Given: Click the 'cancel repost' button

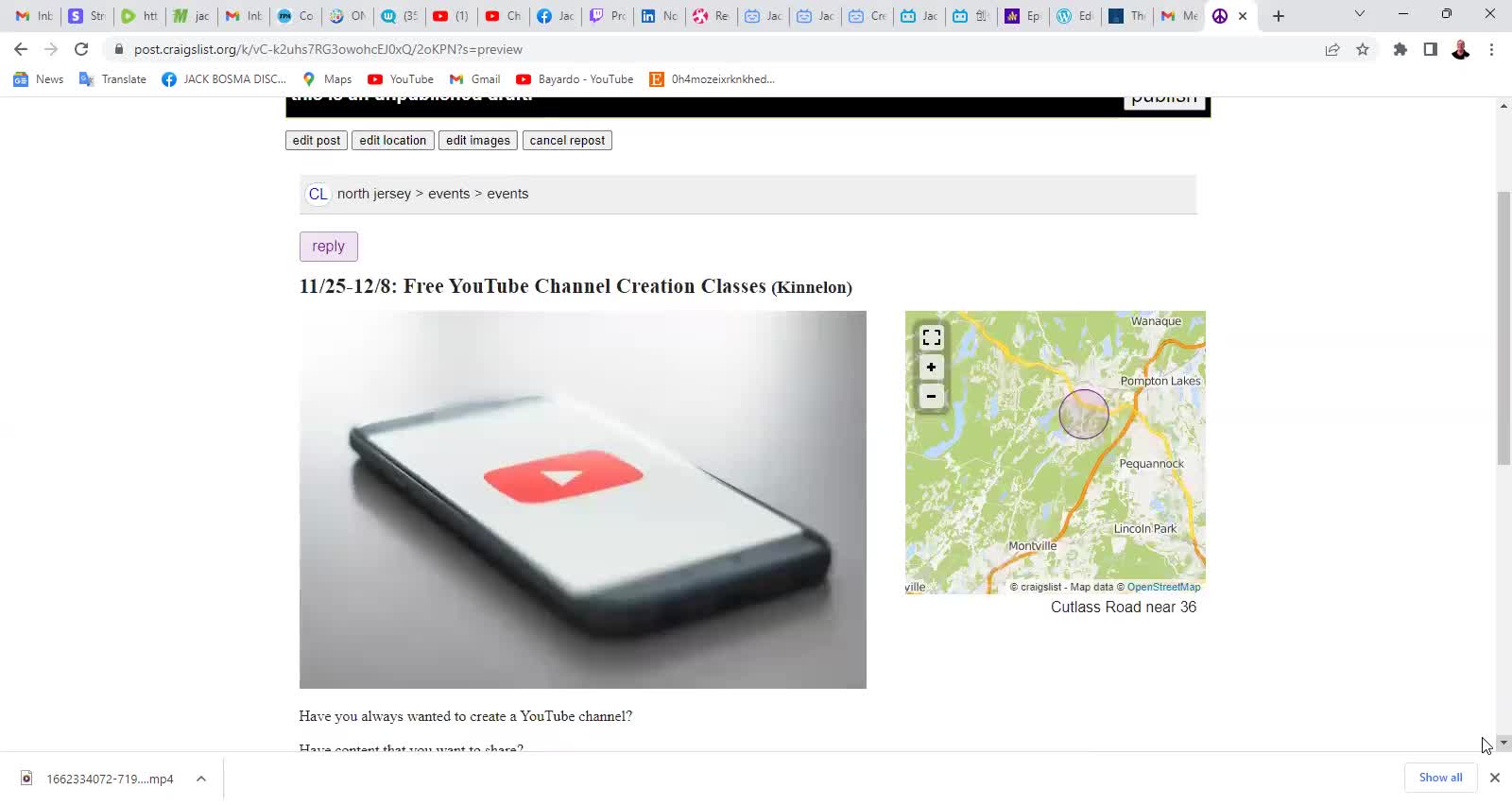Looking at the screenshot, I should click(567, 141).
